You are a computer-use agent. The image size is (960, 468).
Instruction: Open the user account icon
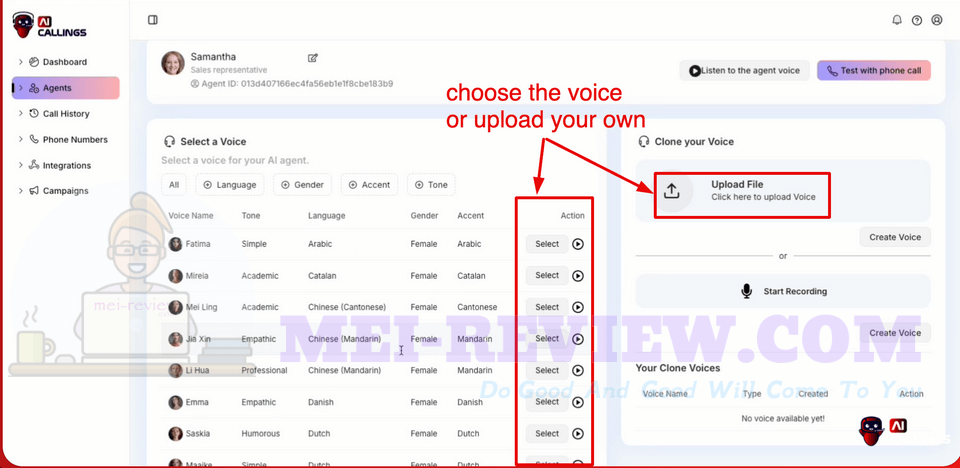click(937, 20)
